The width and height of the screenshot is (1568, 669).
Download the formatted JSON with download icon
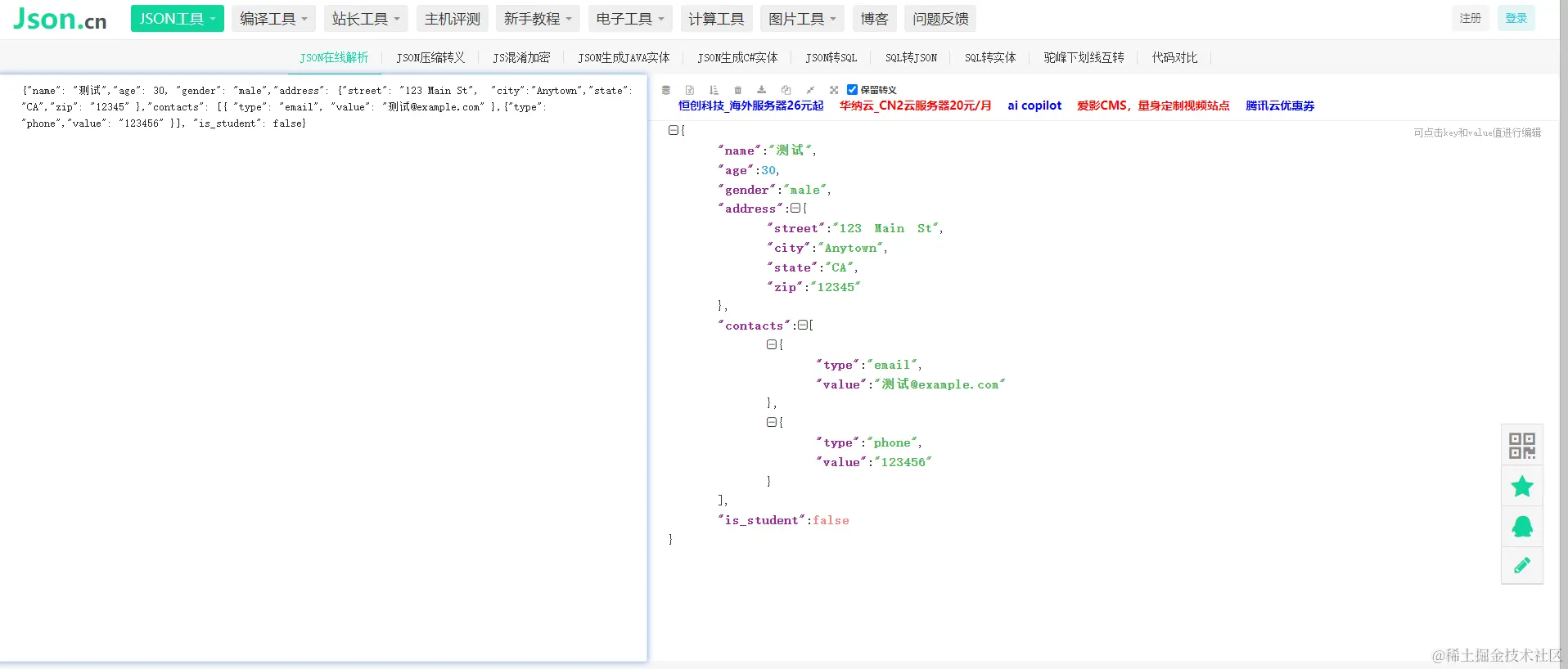[762, 90]
